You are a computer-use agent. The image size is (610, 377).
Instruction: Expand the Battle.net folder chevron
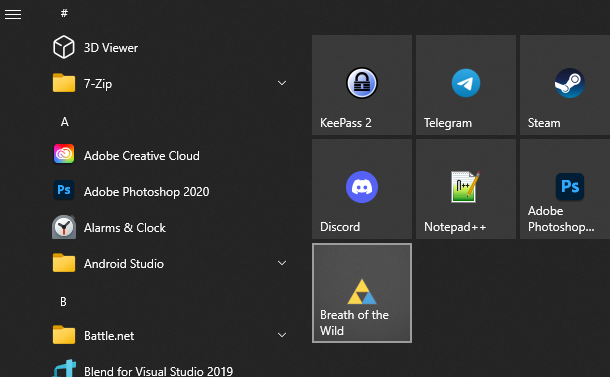point(282,335)
